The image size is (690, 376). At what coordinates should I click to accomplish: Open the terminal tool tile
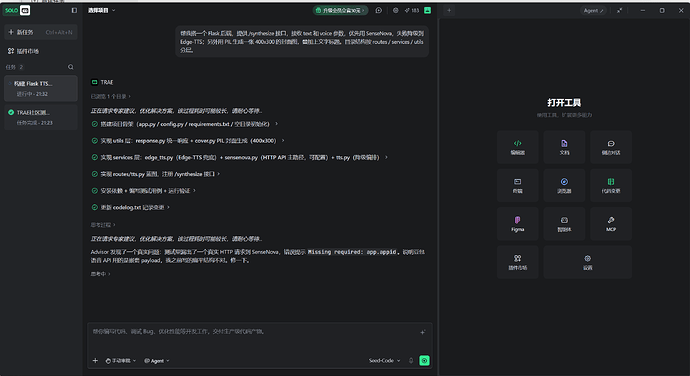coord(518,185)
